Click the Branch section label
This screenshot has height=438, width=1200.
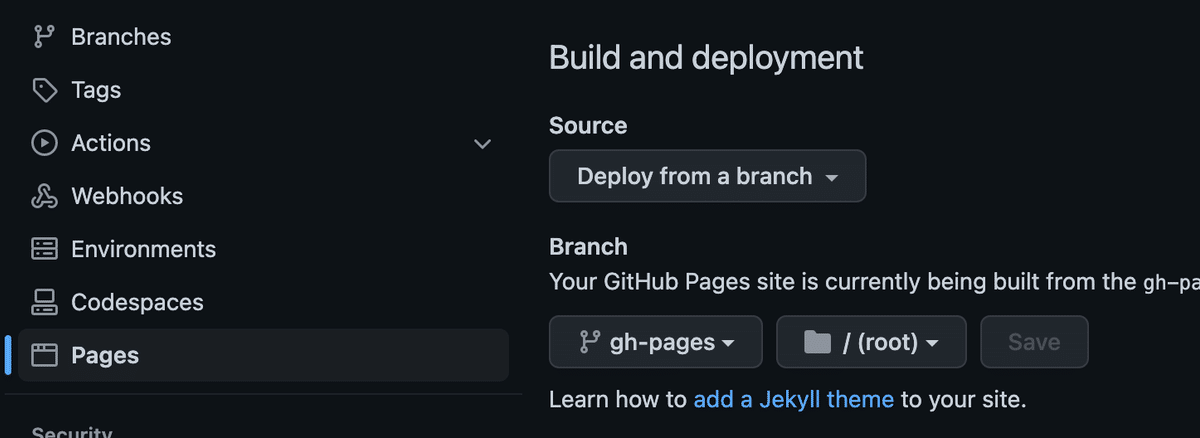click(x=588, y=247)
